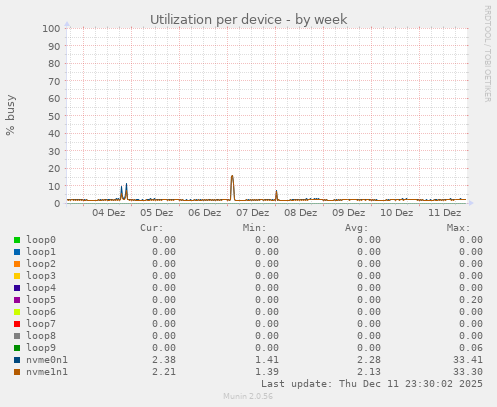Click loop9 maximum value 0.06
Viewport: 497px width, 407px height.
click(x=471, y=348)
